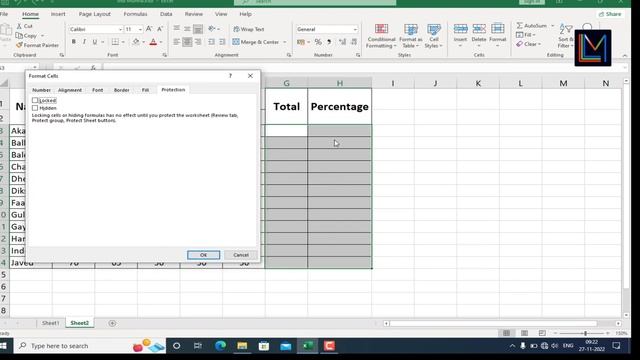Click Copy in Clipboard group

pyautogui.click(x=27, y=36)
